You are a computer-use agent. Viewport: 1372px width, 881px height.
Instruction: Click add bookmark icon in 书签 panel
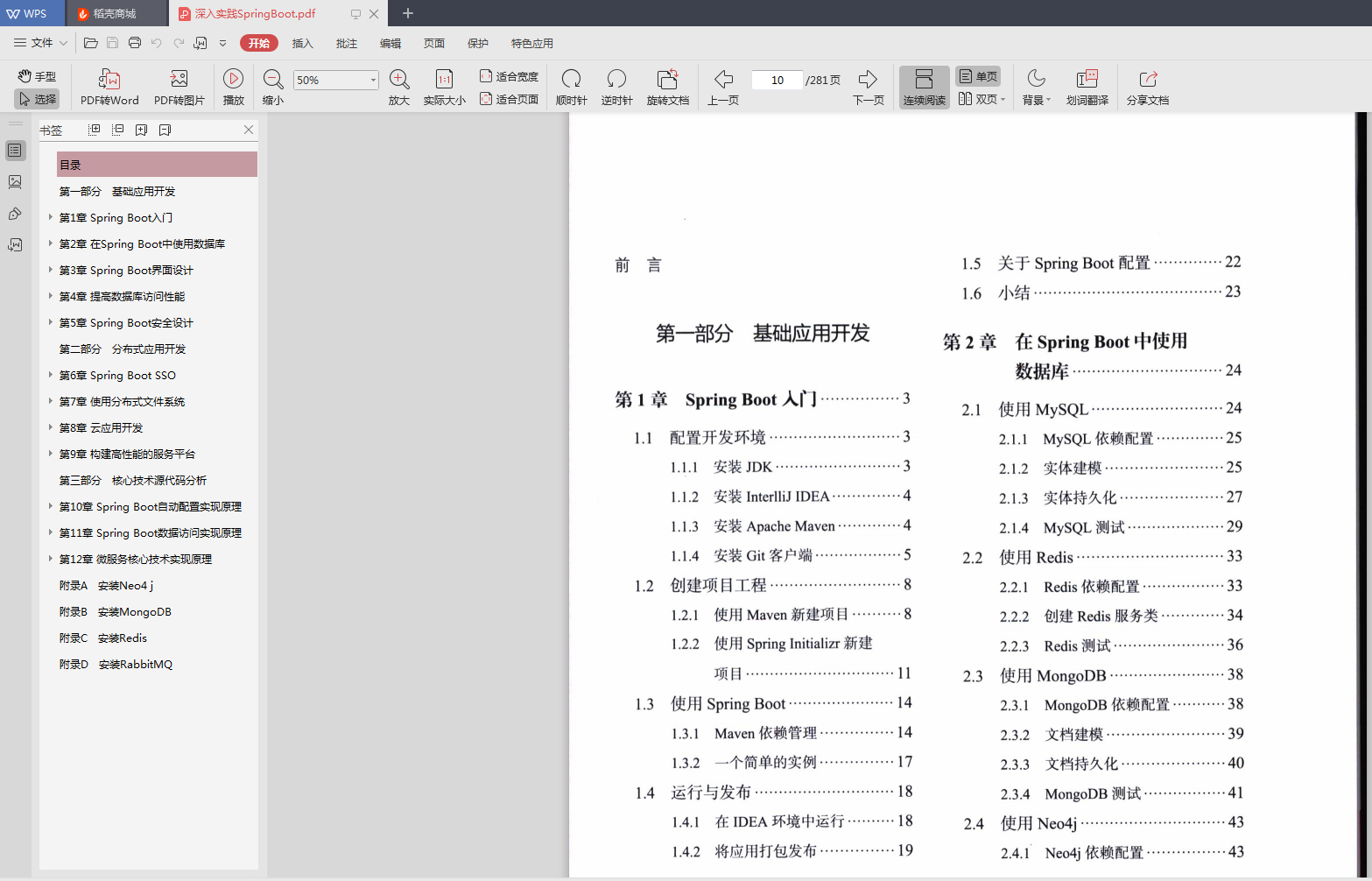click(141, 130)
